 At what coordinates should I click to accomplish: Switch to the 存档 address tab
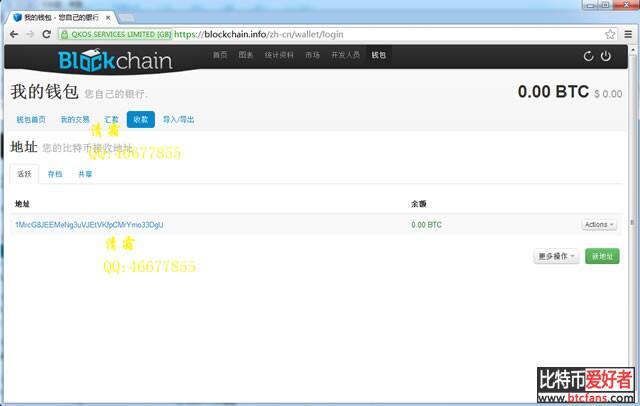[x=55, y=174]
